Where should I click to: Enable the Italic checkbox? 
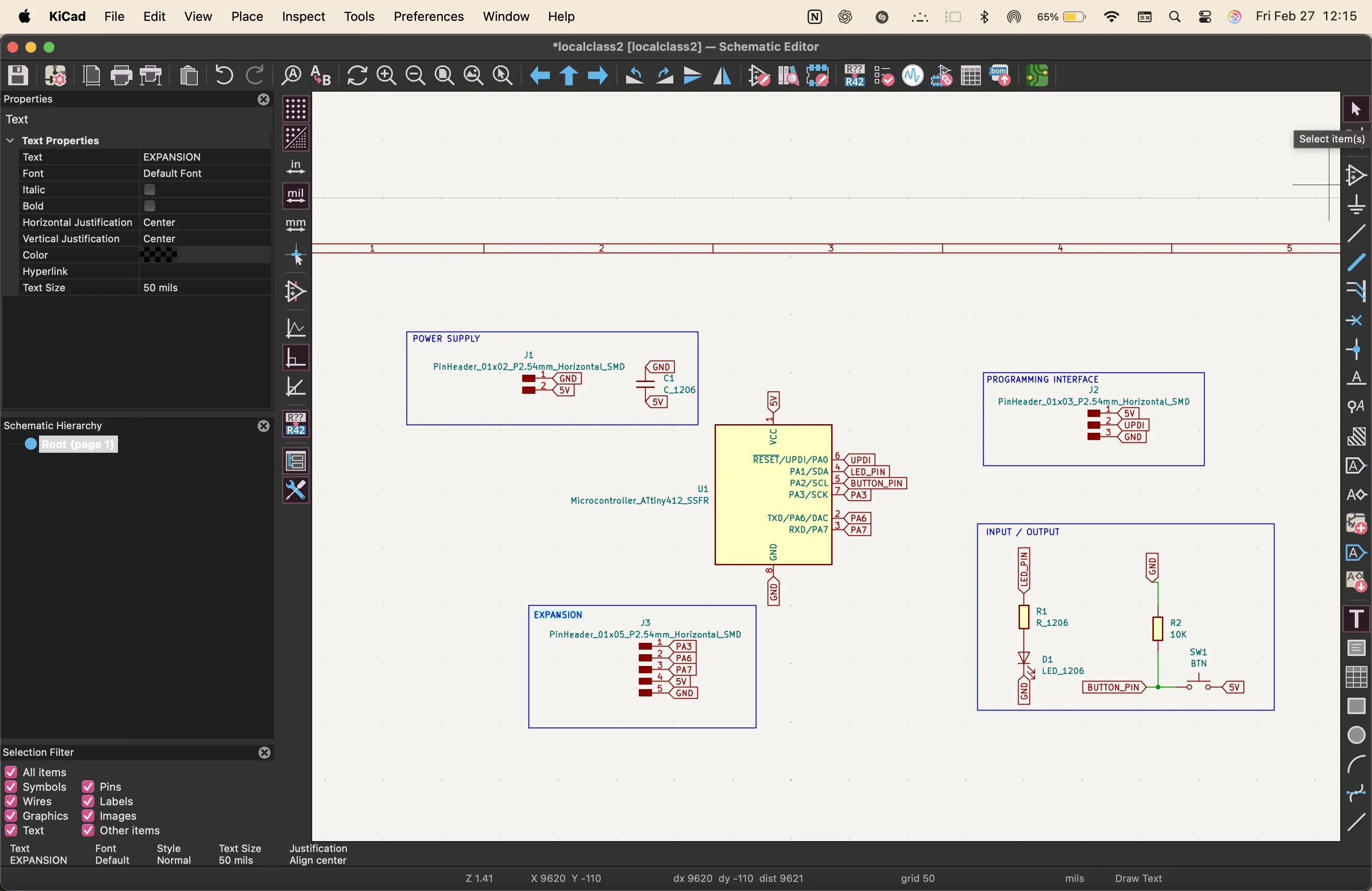pyautogui.click(x=150, y=190)
